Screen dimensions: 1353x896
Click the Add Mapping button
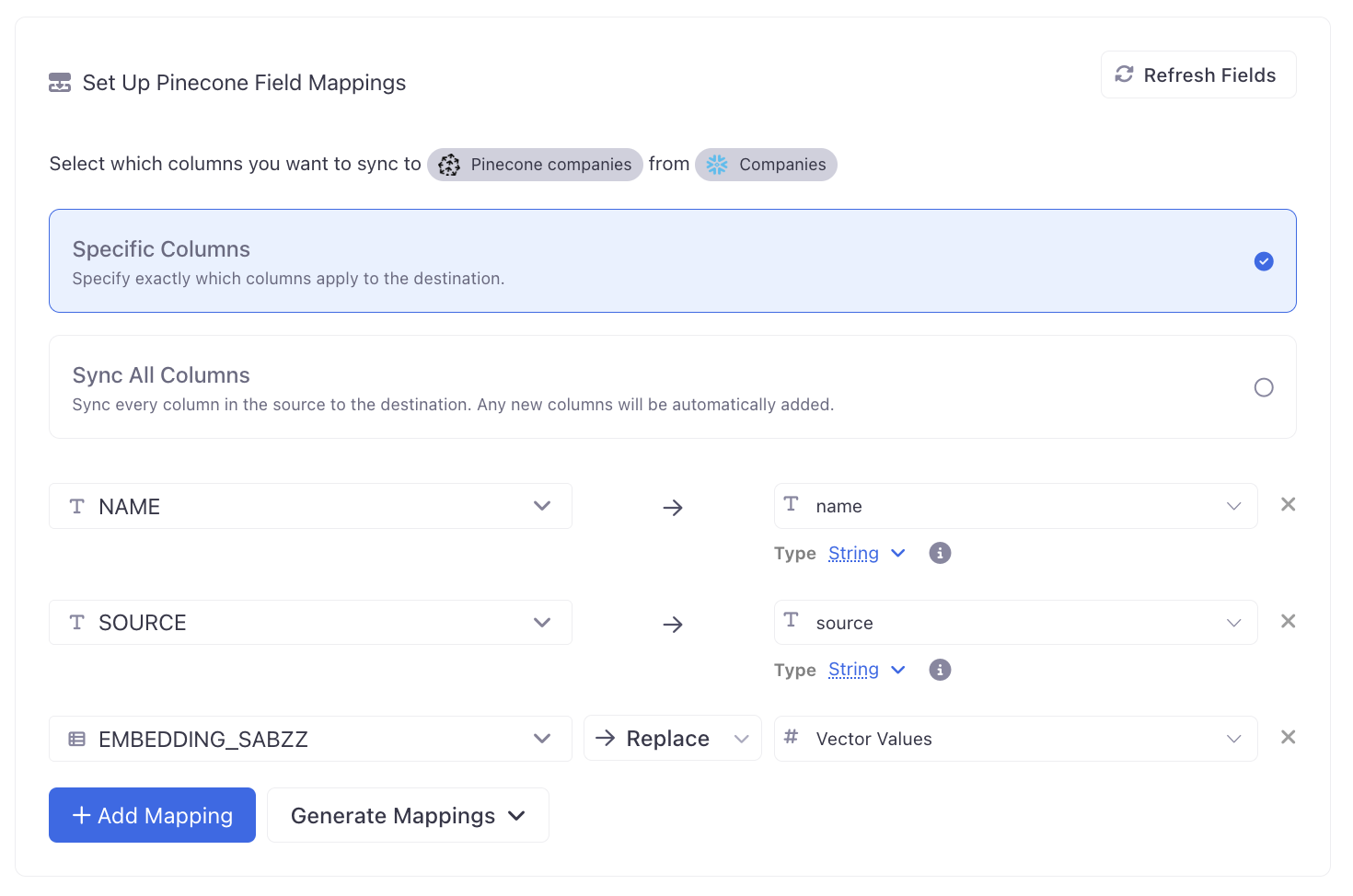(x=152, y=815)
